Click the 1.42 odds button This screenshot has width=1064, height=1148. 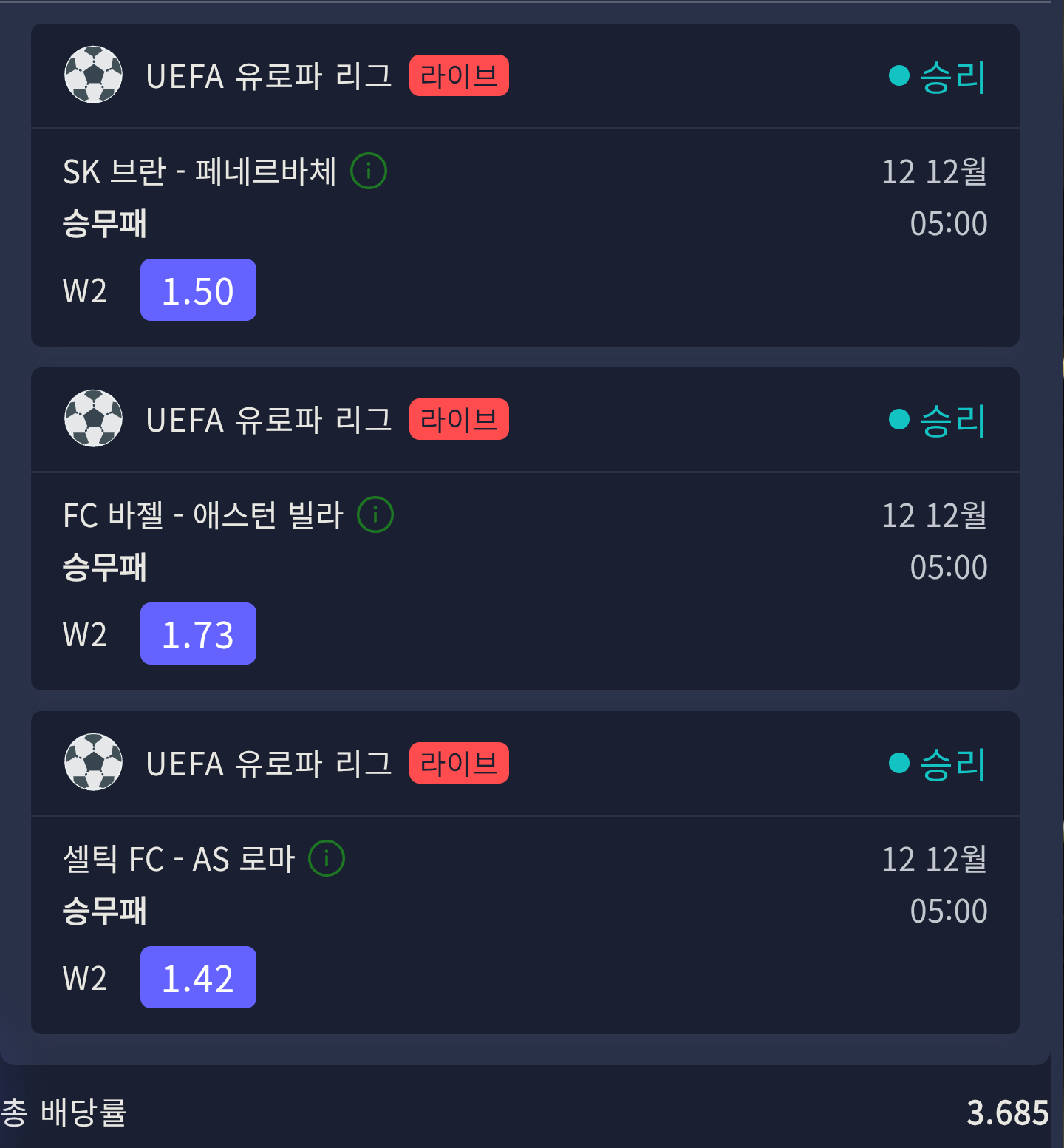pyautogui.click(x=198, y=977)
